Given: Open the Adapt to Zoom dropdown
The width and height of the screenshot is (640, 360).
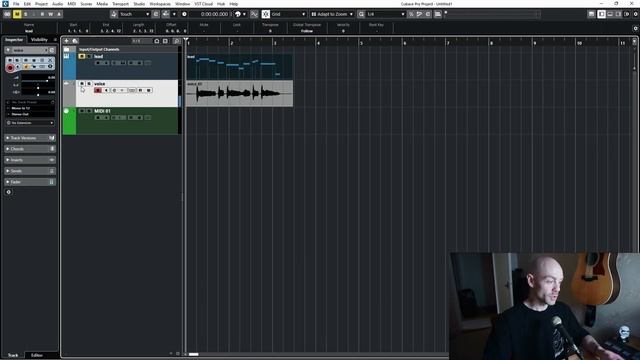Looking at the screenshot, I should pyautogui.click(x=332, y=14).
